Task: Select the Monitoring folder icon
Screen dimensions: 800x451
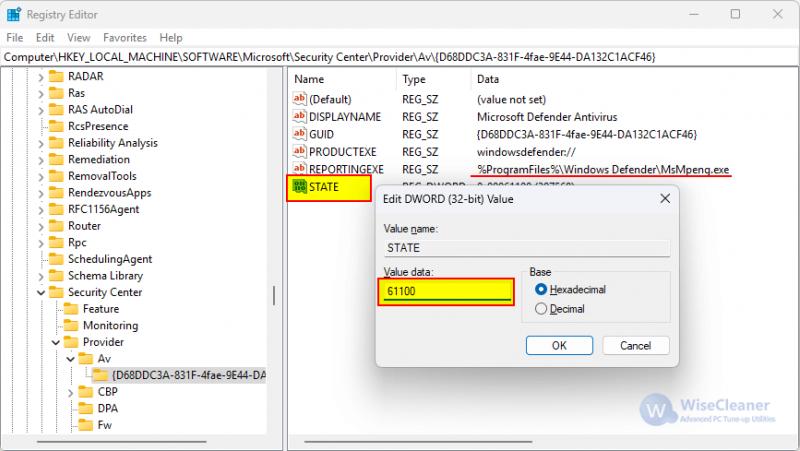Action: coord(71,325)
